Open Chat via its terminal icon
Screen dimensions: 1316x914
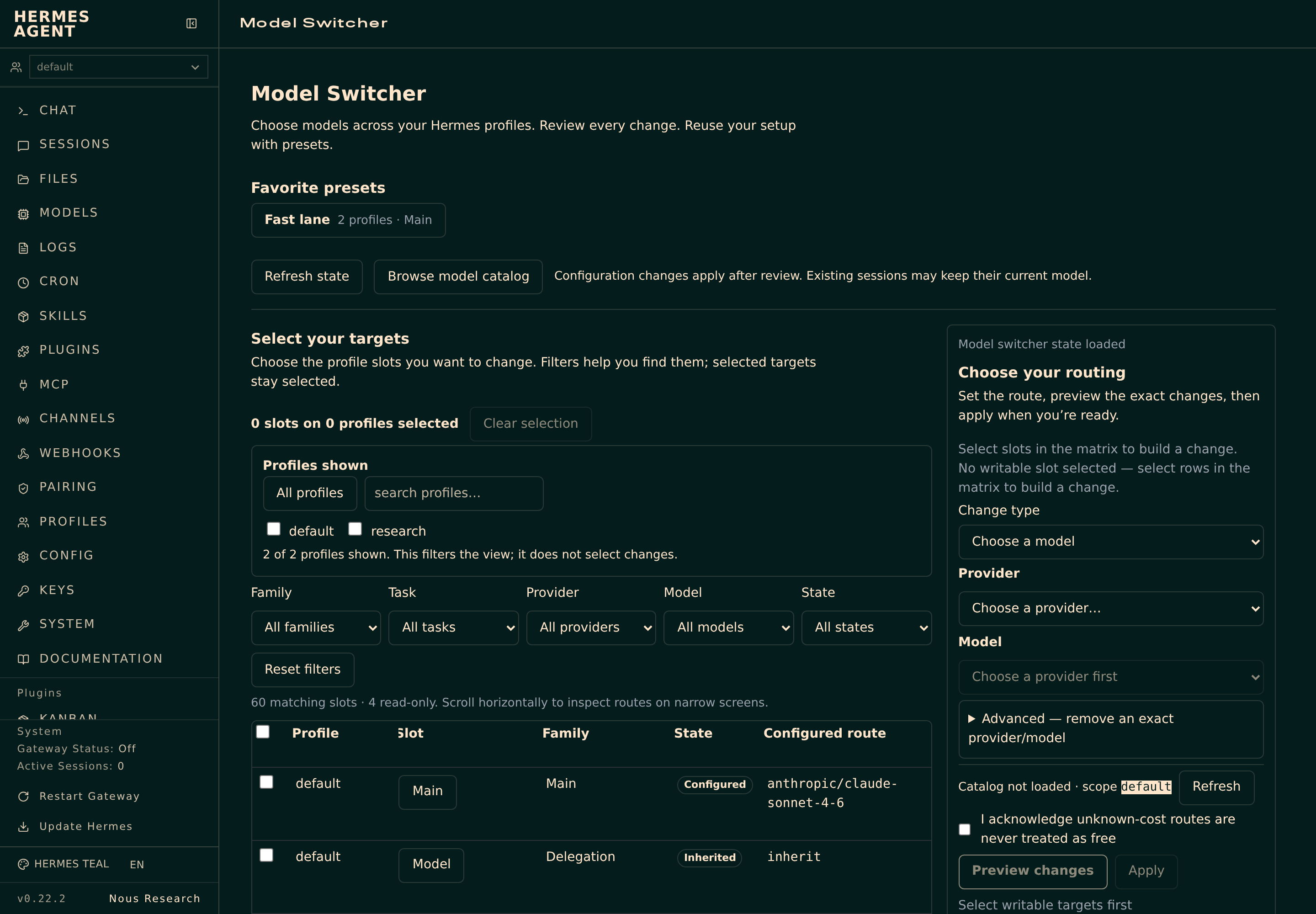click(x=23, y=111)
